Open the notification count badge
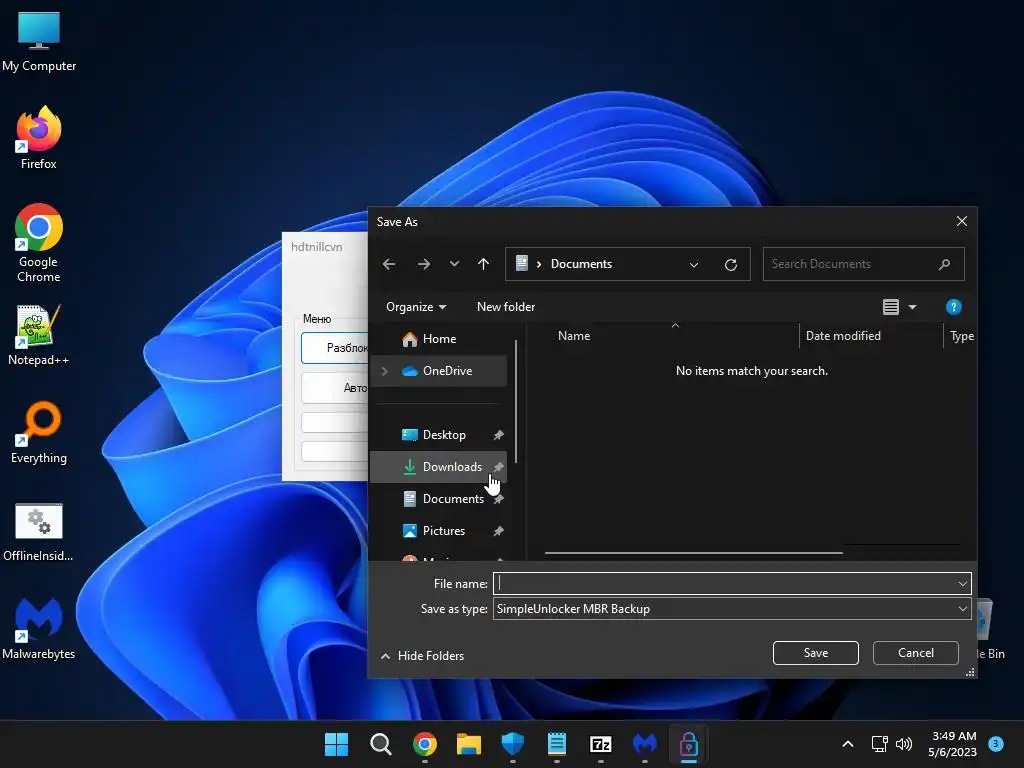The height and width of the screenshot is (768, 1024). [x=996, y=744]
